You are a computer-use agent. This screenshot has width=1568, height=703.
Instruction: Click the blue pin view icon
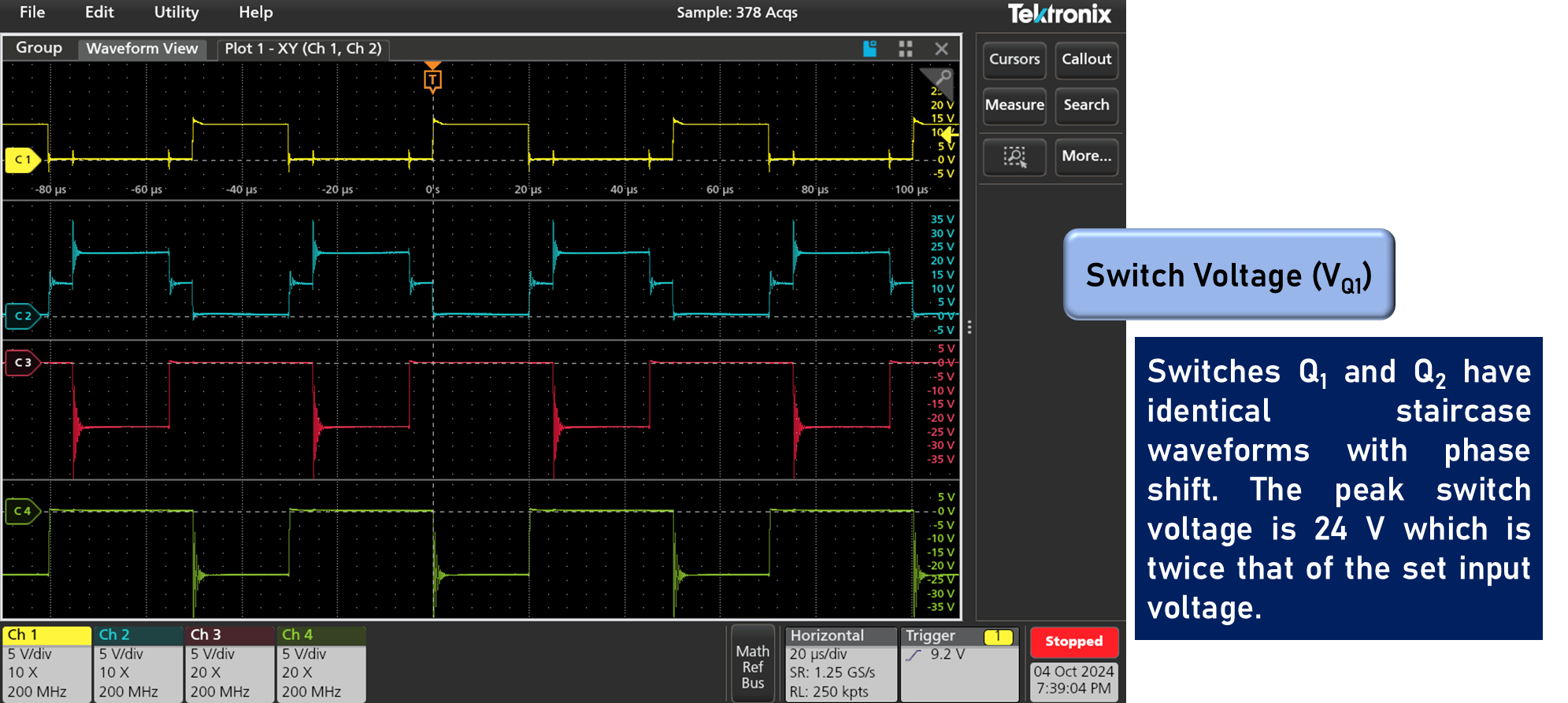[x=869, y=49]
